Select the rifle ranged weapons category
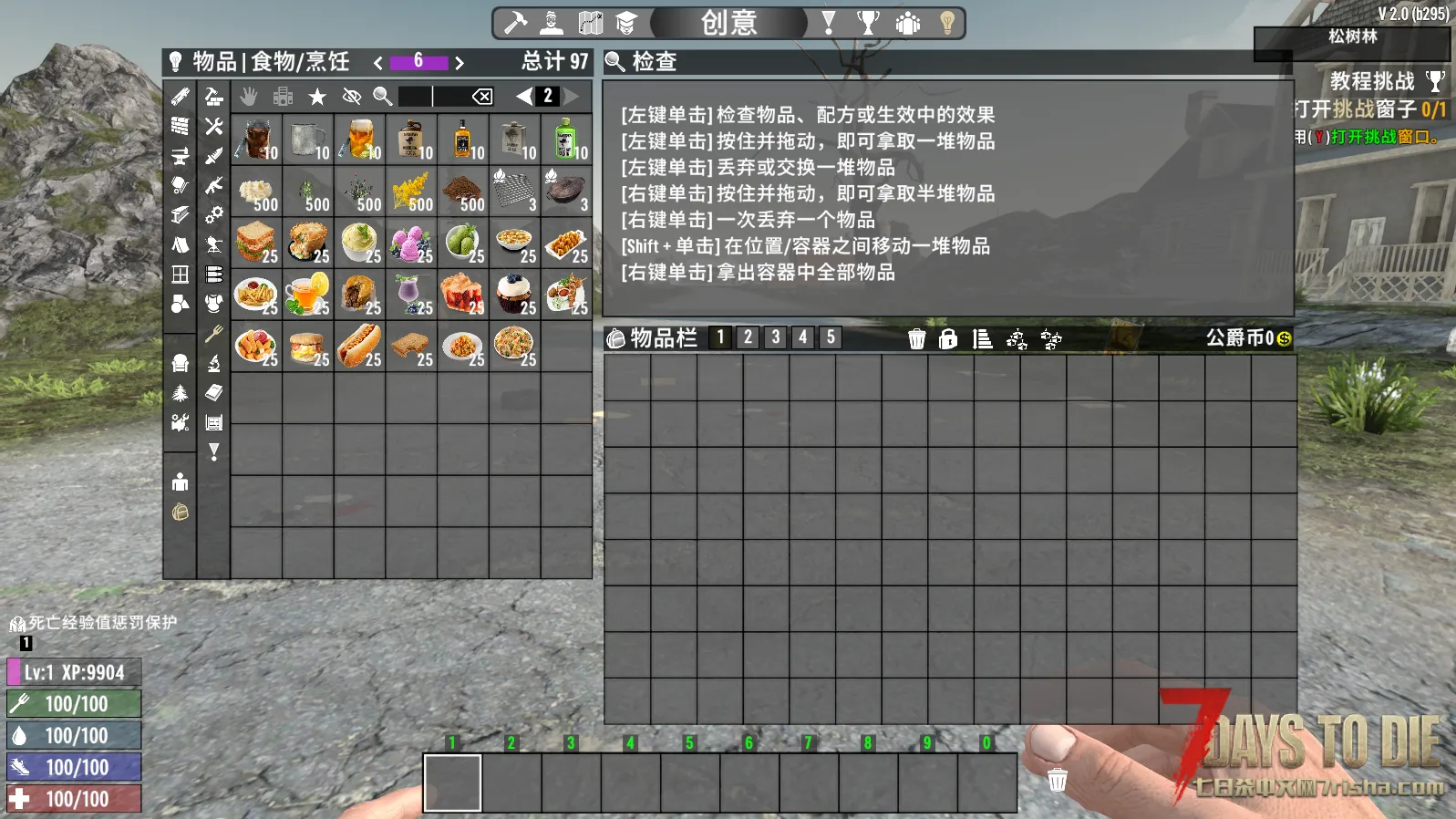1456x819 pixels. click(x=213, y=185)
